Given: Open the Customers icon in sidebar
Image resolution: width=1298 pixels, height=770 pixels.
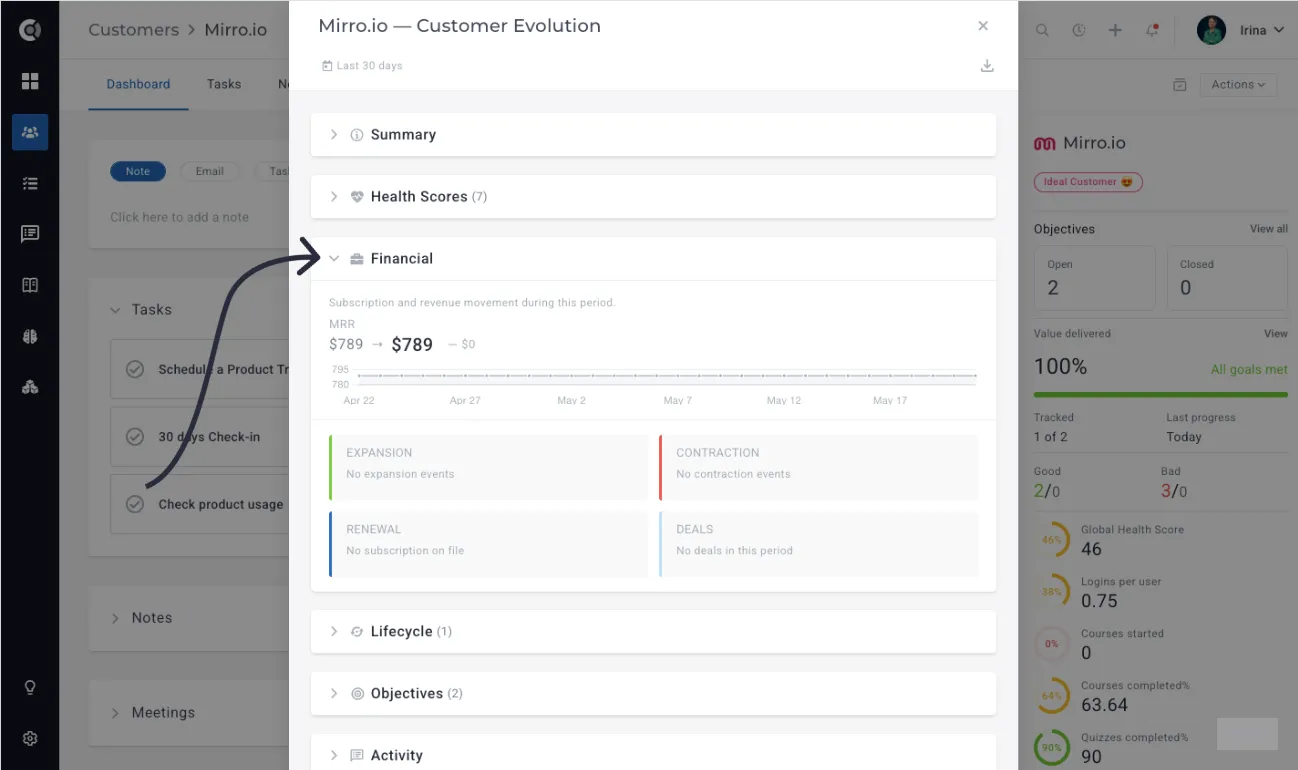Looking at the screenshot, I should 30,132.
